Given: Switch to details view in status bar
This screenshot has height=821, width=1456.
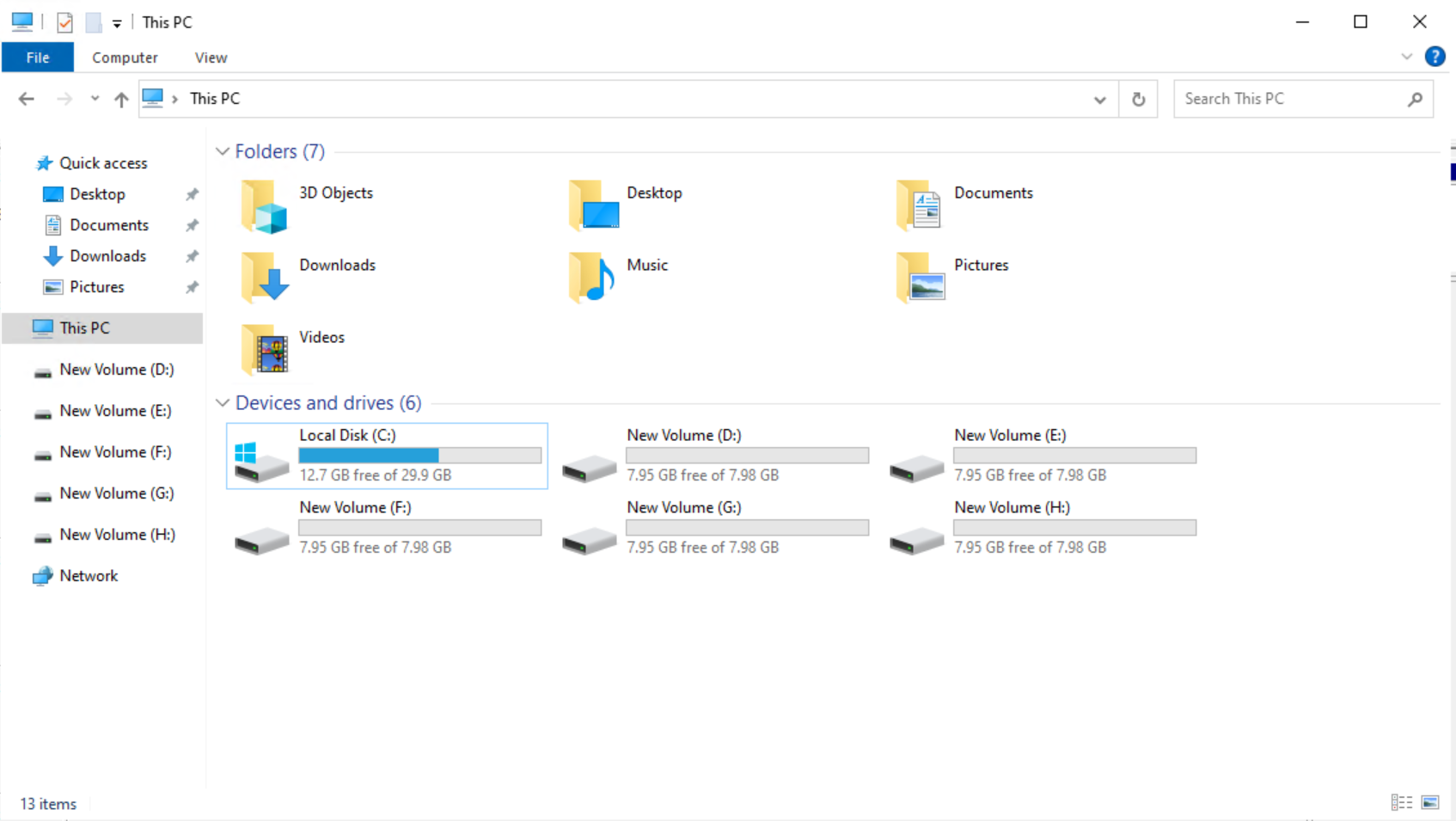Looking at the screenshot, I should point(1401,802).
